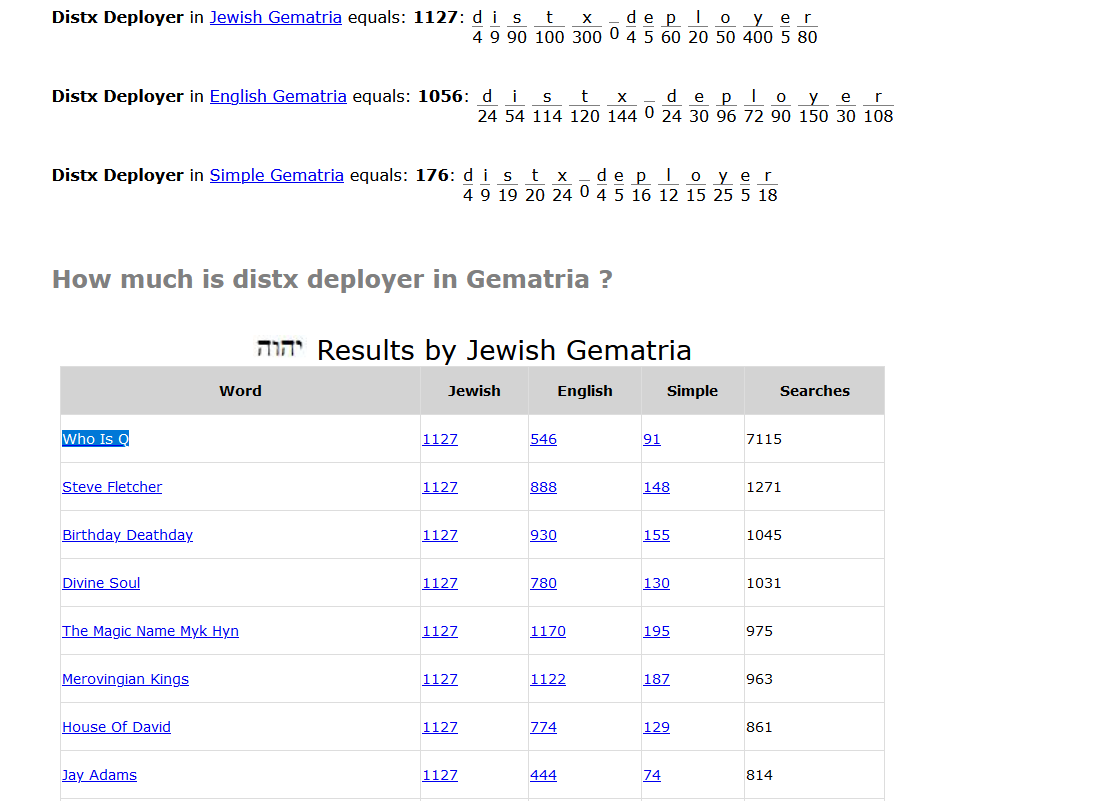Click letter value 25 for y in Simple row
The image size is (1100, 801).
pyautogui.click(x=723, y=196)
